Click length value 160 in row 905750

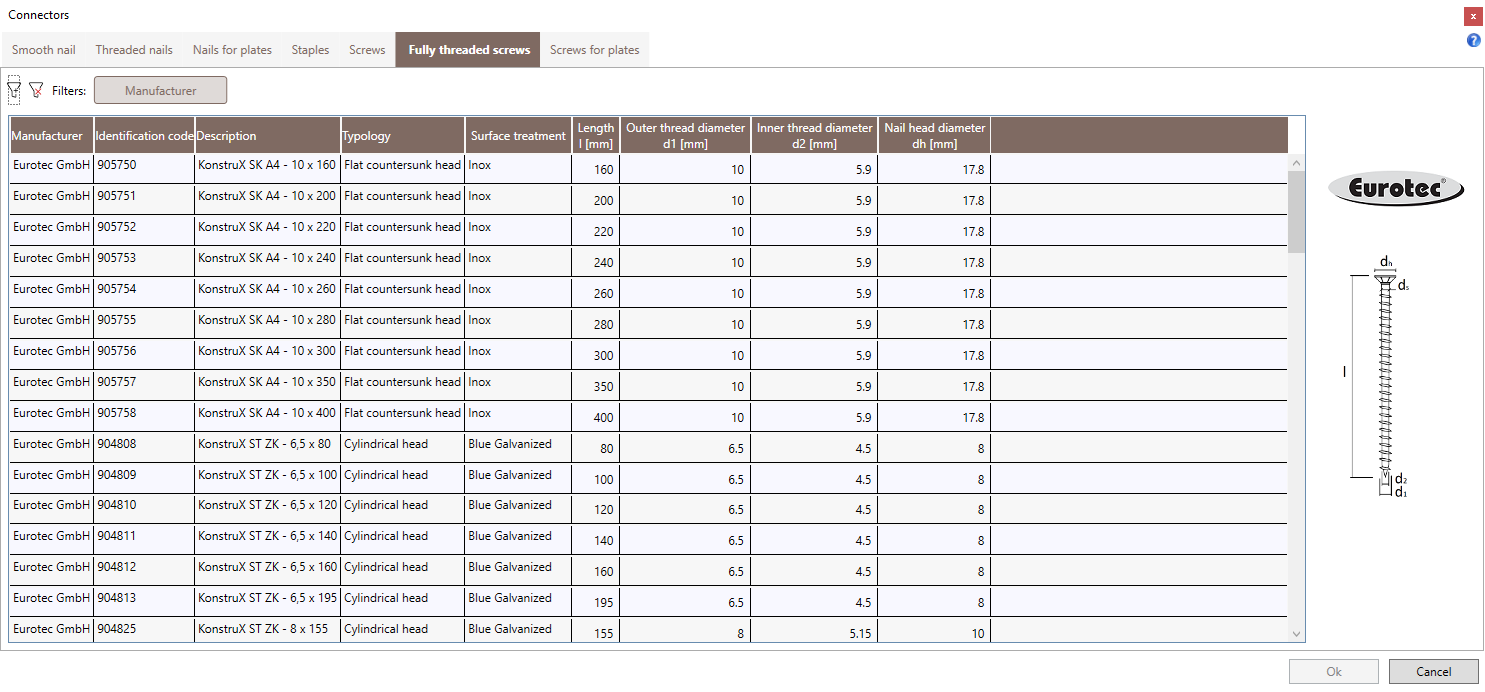tap(604, 170)
